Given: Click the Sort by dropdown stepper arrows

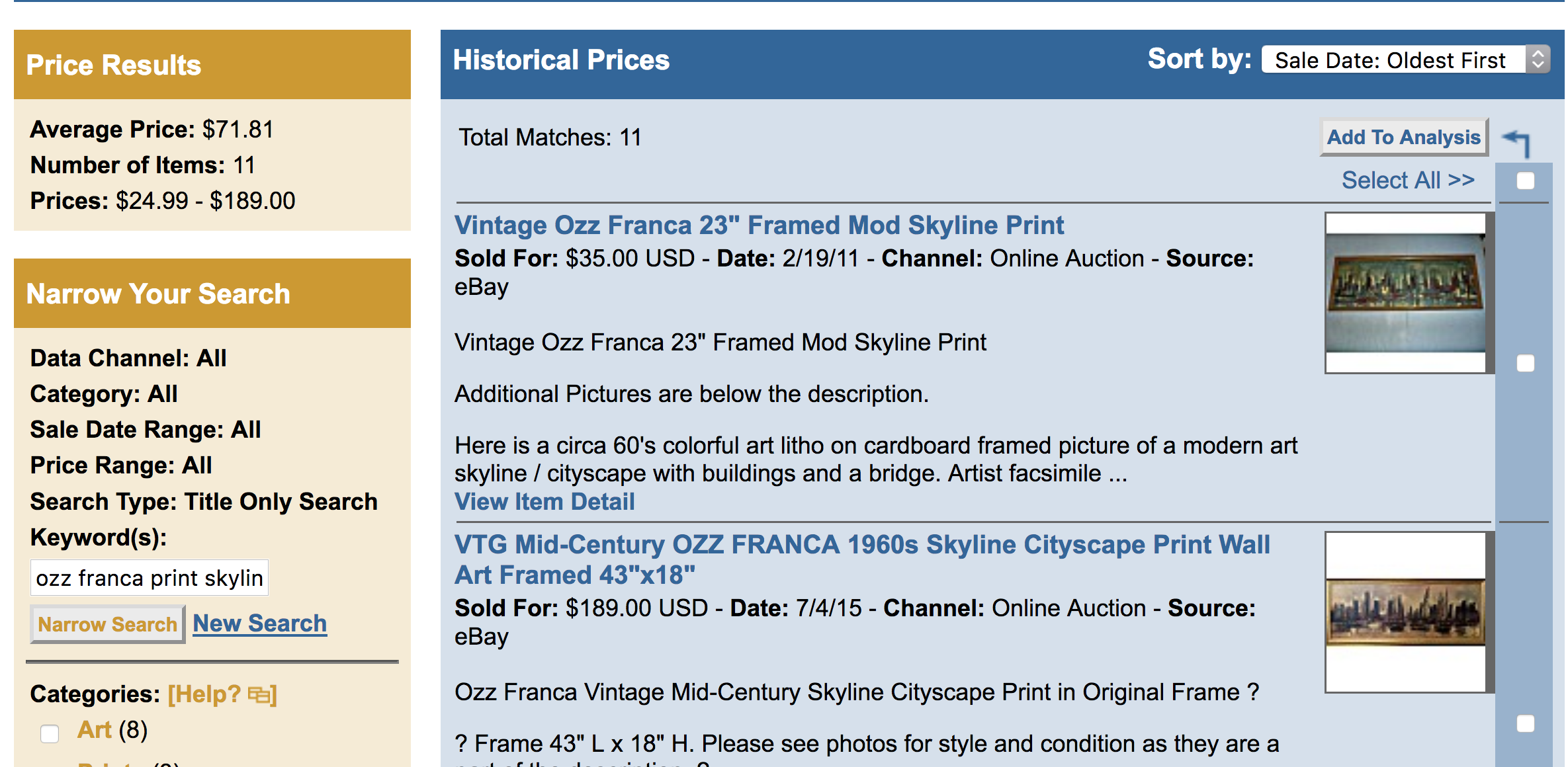Looking at the screenshot, I should [x=1538, y=60].
